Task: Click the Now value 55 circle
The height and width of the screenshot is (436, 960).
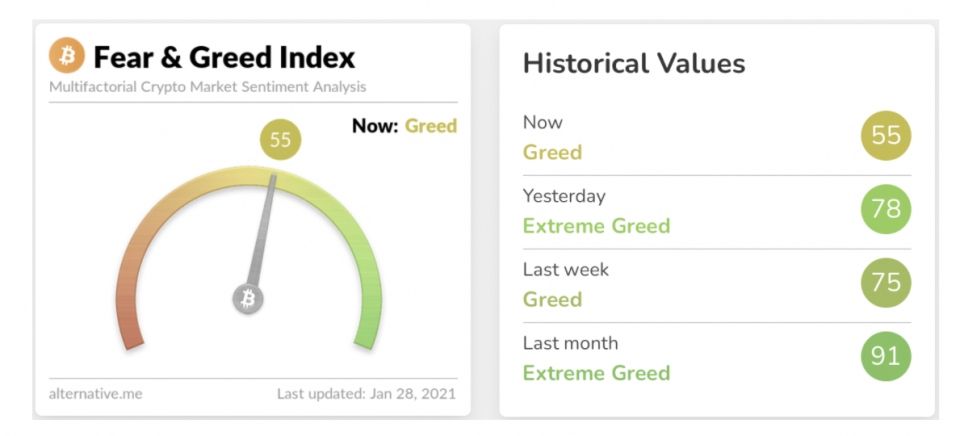Action: [x=886, y=137]
